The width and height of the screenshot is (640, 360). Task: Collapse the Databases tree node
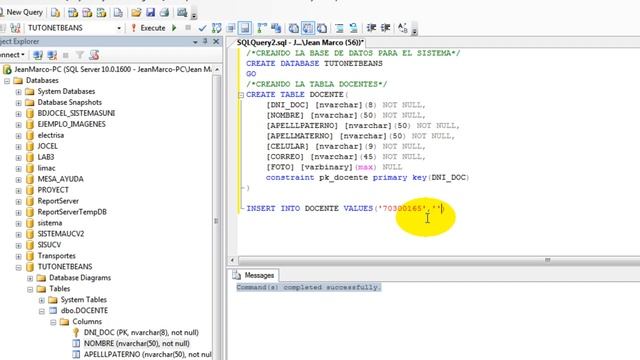pyautogui.click(x=7, y=81)
